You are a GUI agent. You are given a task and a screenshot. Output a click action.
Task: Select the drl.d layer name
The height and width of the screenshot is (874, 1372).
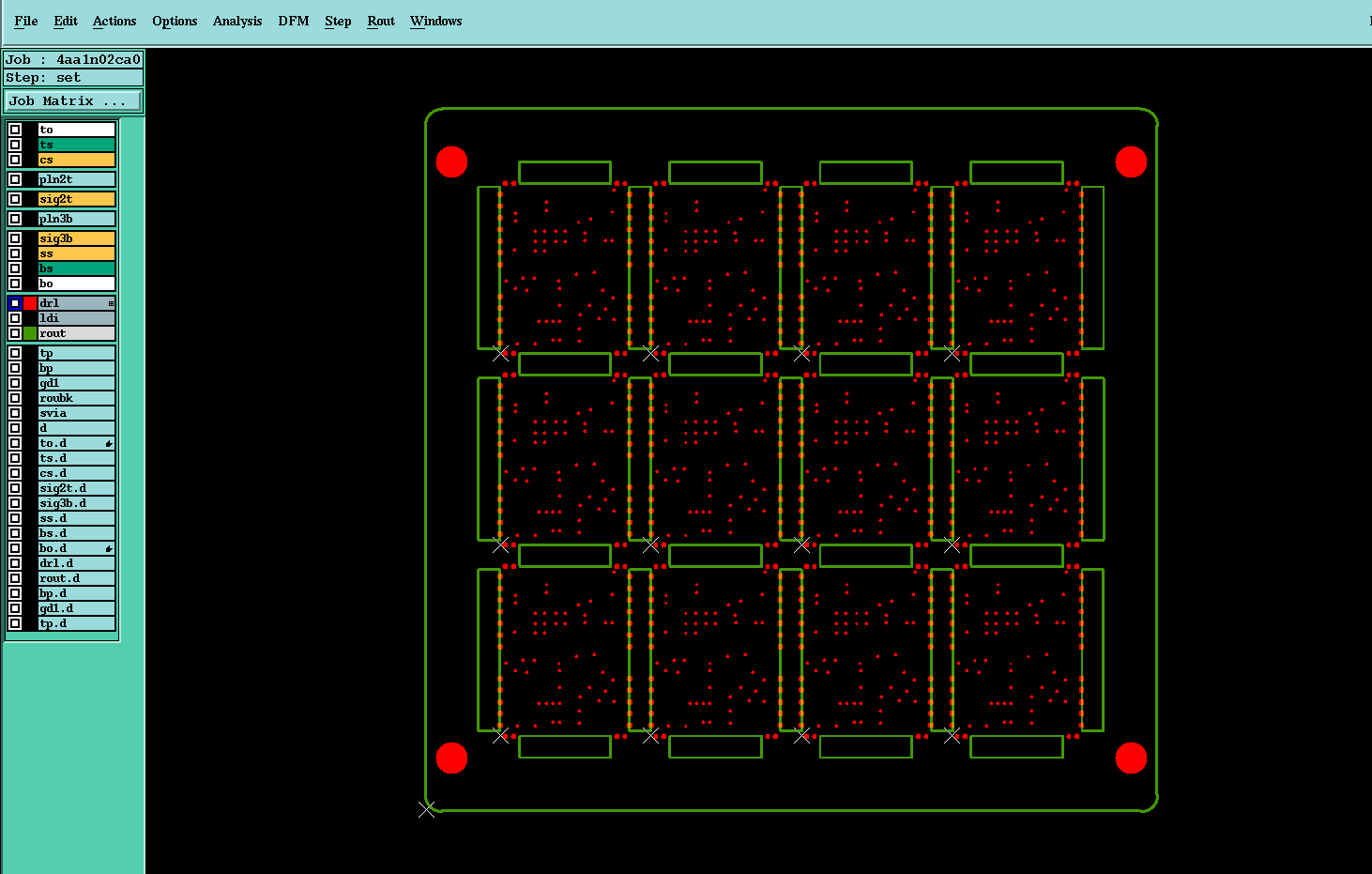coord(77,563)
